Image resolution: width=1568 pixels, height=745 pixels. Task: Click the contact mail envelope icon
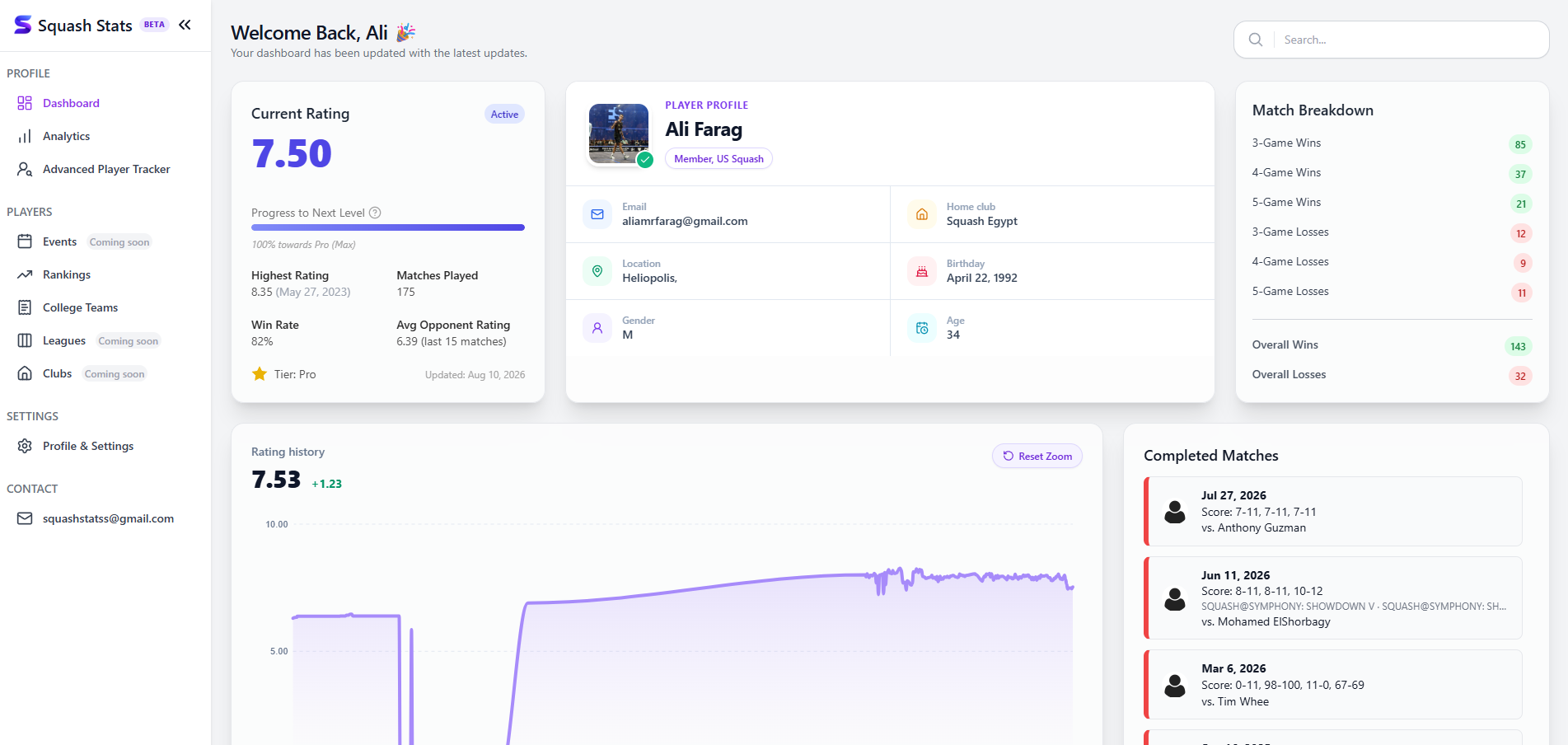tap(25, 518)
